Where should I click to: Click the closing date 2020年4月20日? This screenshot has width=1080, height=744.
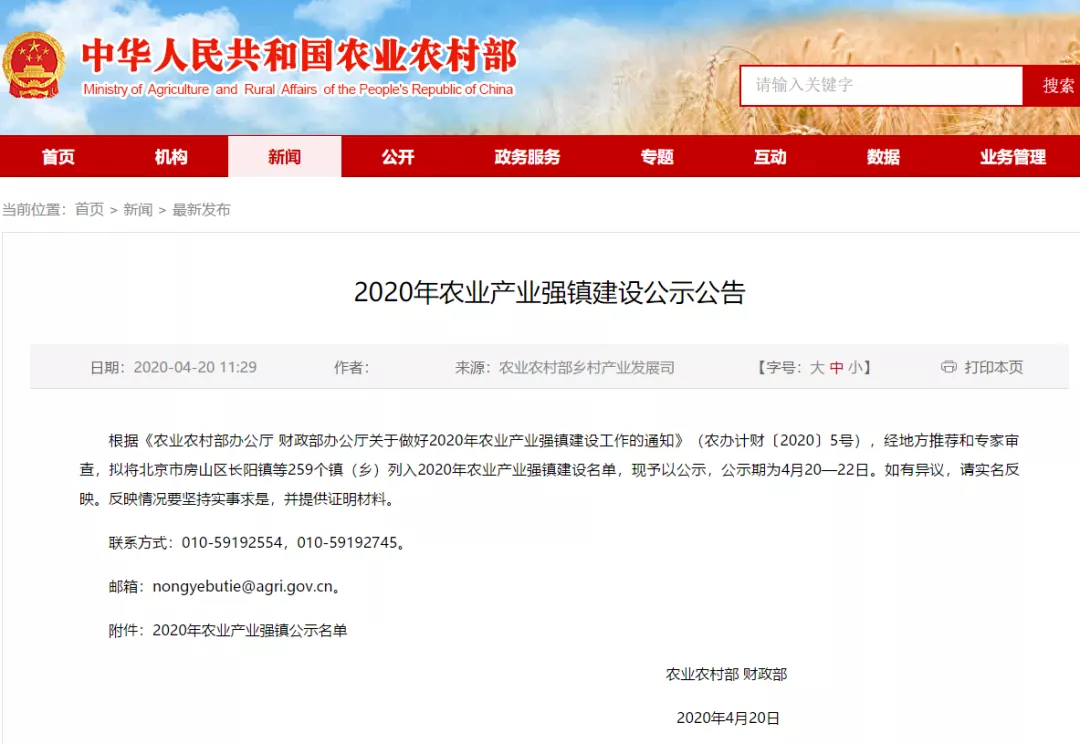[728, 718]
